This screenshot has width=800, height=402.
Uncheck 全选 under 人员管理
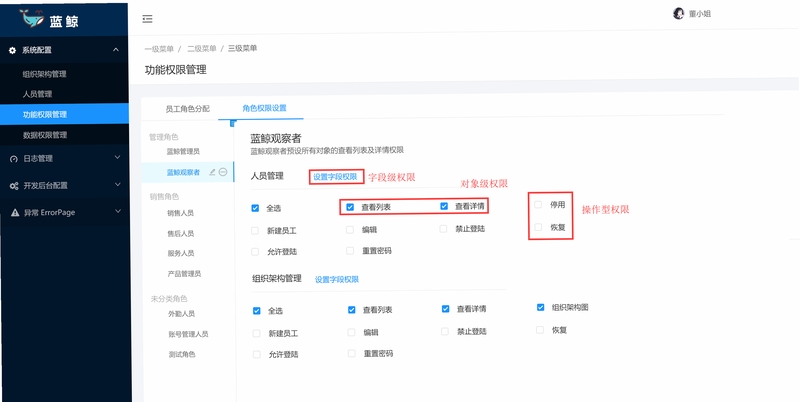[x=255, y=208]
